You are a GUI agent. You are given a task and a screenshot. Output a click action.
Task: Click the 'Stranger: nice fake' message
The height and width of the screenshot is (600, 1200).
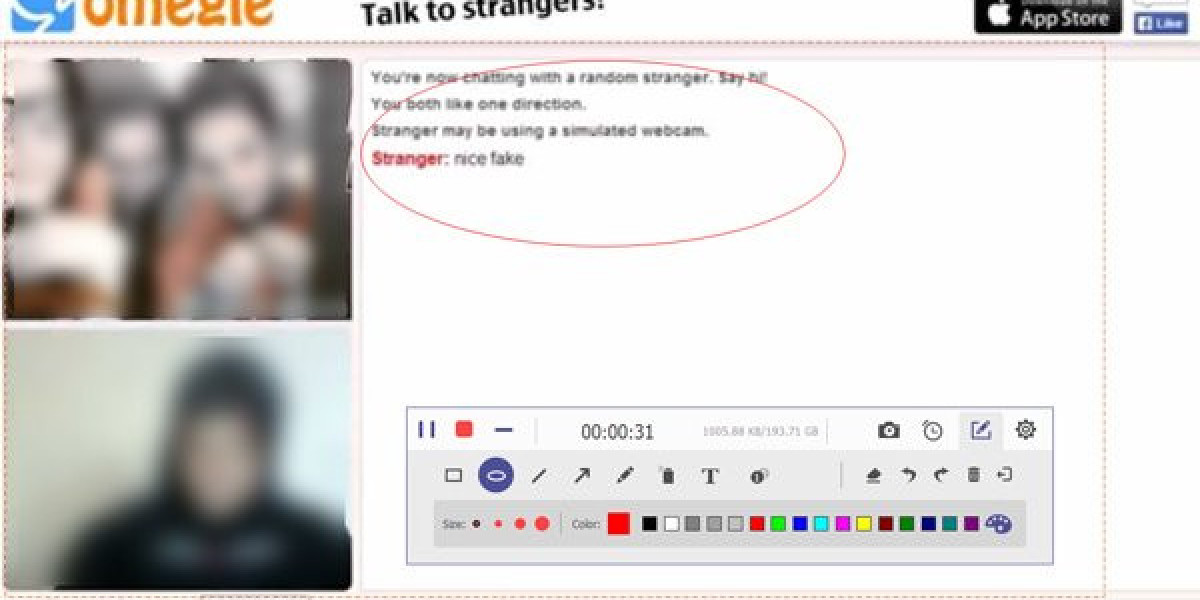448,158
